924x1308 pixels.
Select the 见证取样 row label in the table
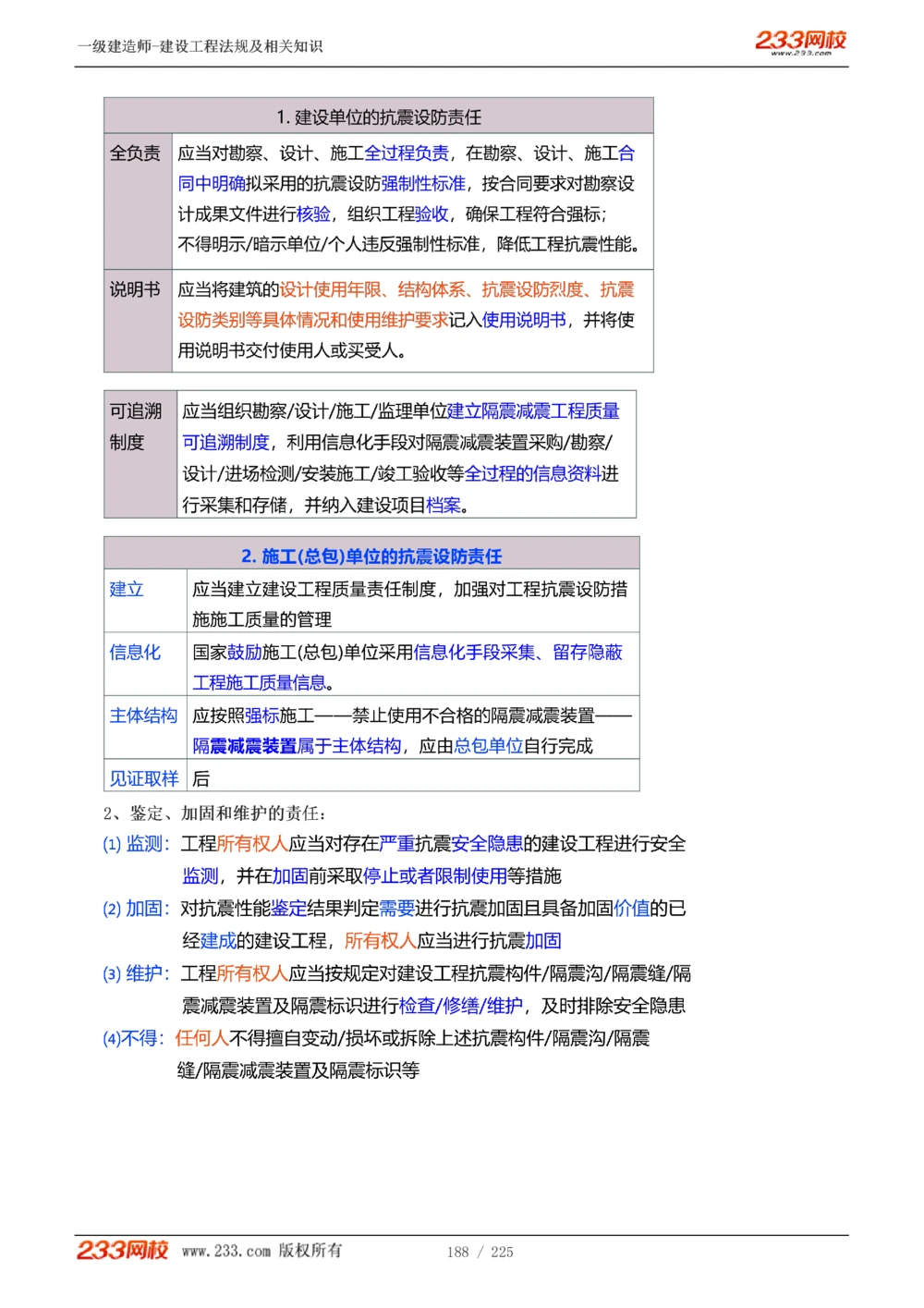(x=141, y=779)
